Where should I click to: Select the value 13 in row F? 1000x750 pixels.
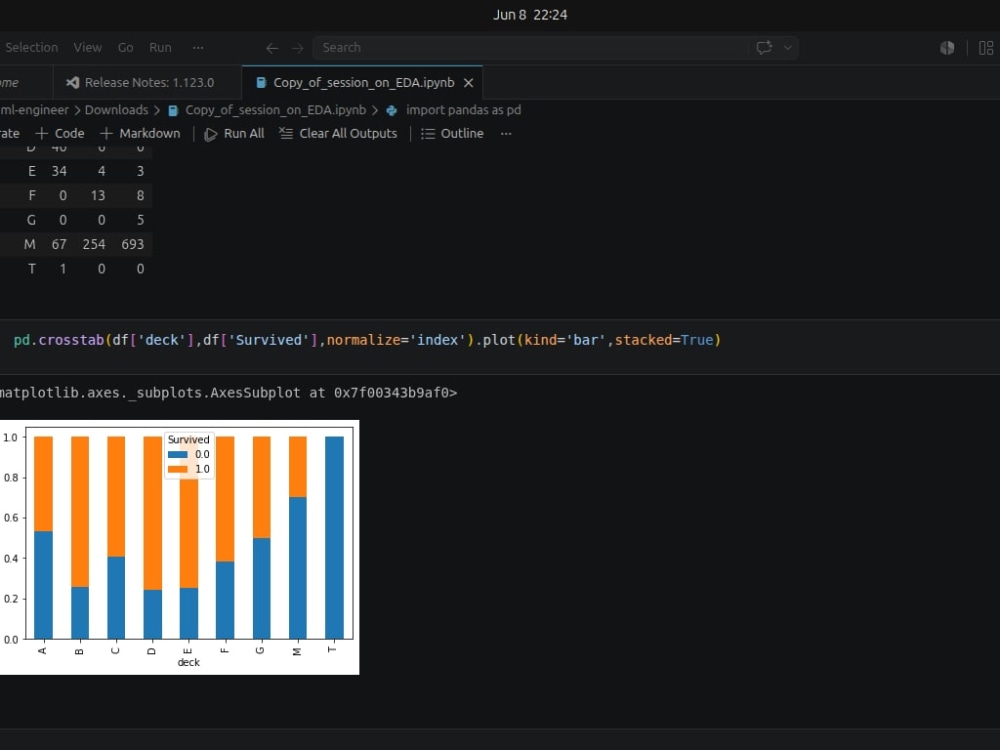(x=98, y=196)
